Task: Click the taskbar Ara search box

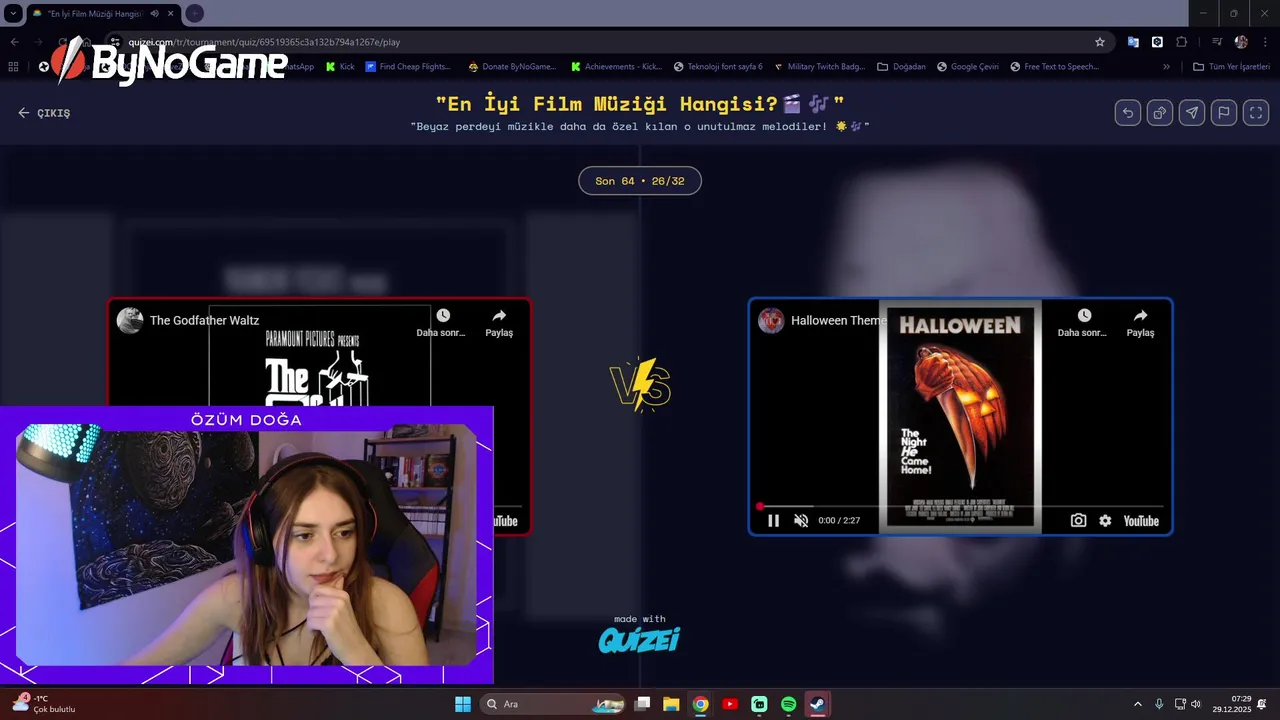Action: (551, 704)
